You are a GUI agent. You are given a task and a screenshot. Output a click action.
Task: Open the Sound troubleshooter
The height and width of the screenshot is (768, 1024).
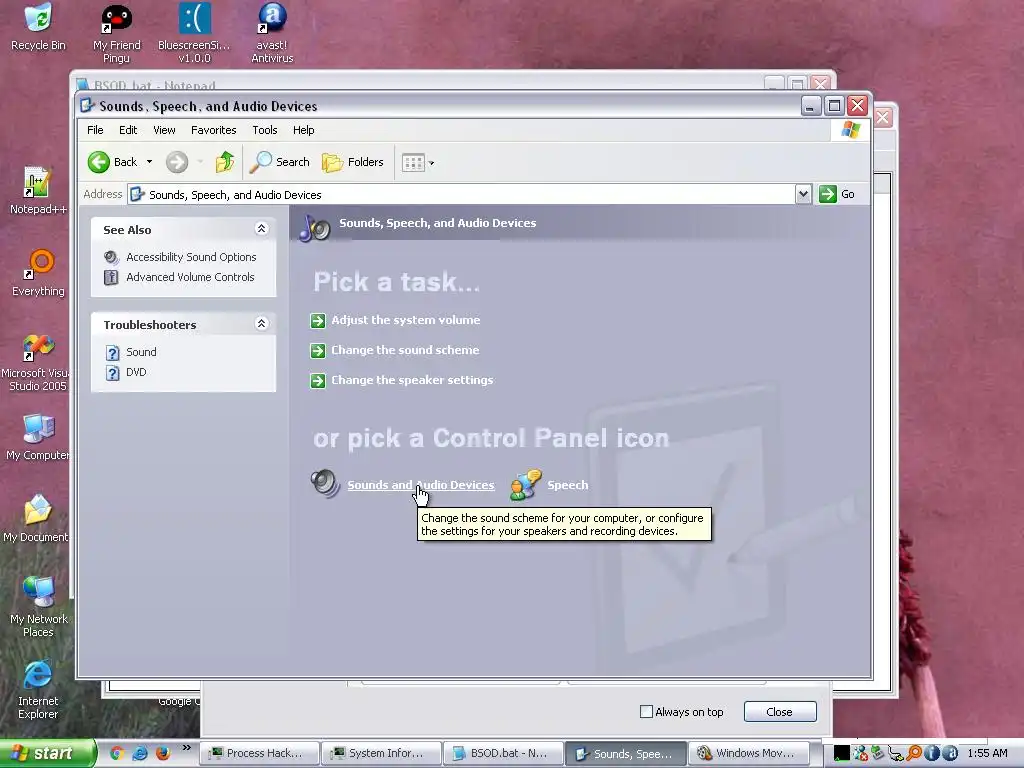(x=141, y=352)
